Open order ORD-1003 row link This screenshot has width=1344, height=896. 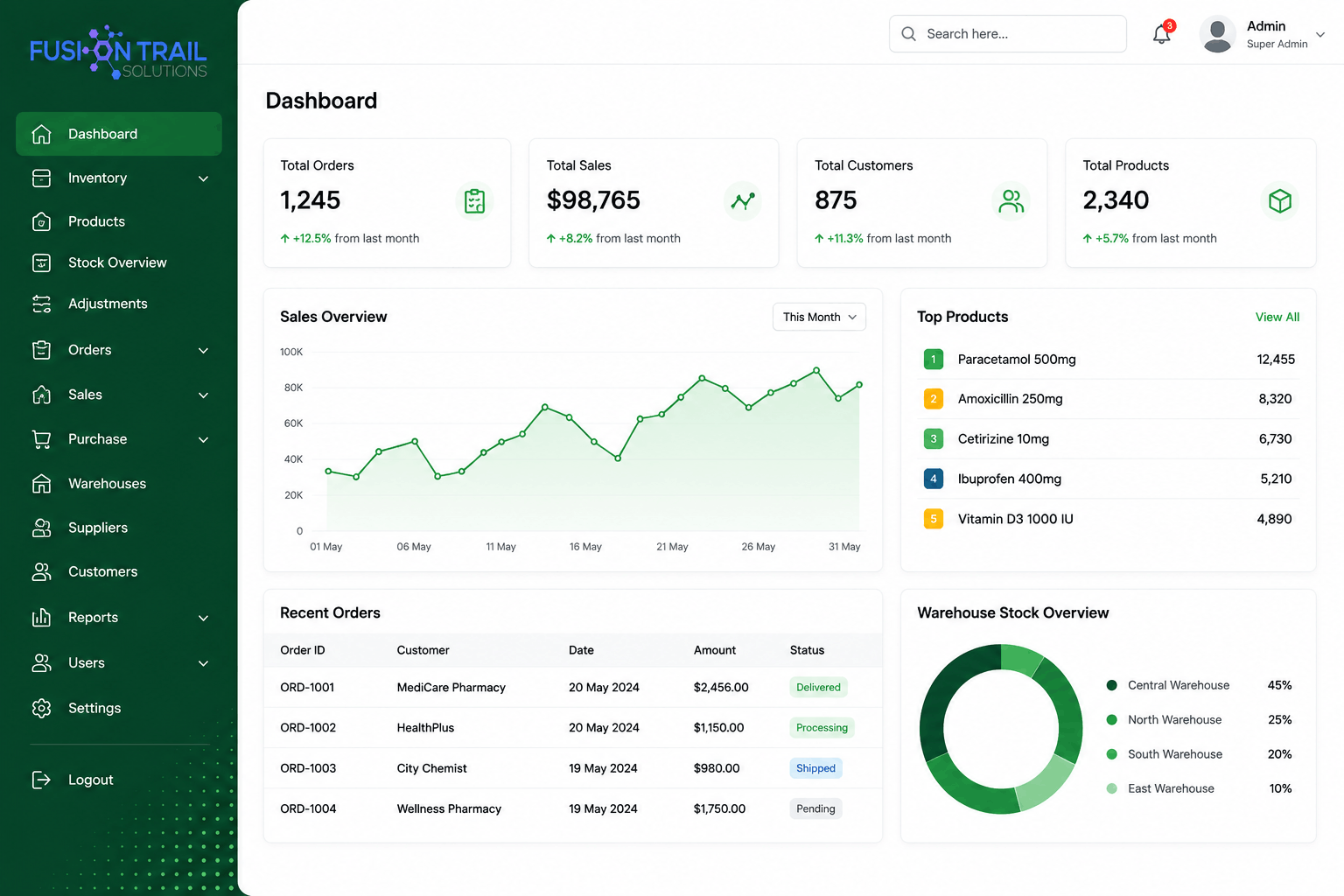(x=308, y=768)
